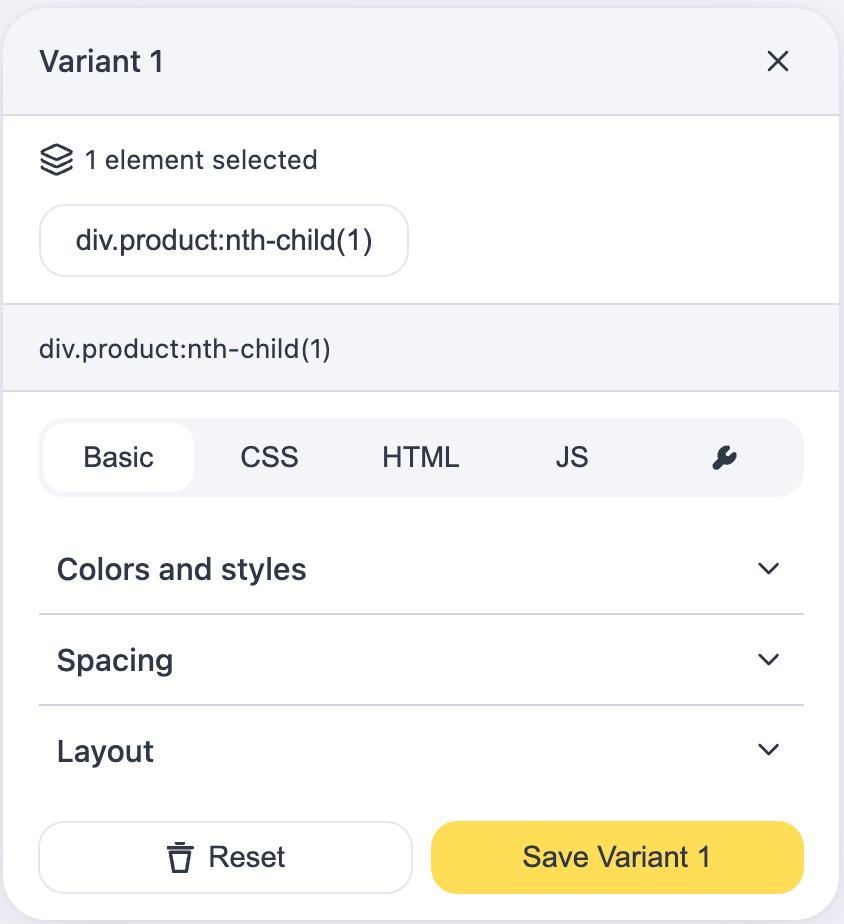Switch to the Basic tab
Screen dimensions: 844x924
pos(119,458)
